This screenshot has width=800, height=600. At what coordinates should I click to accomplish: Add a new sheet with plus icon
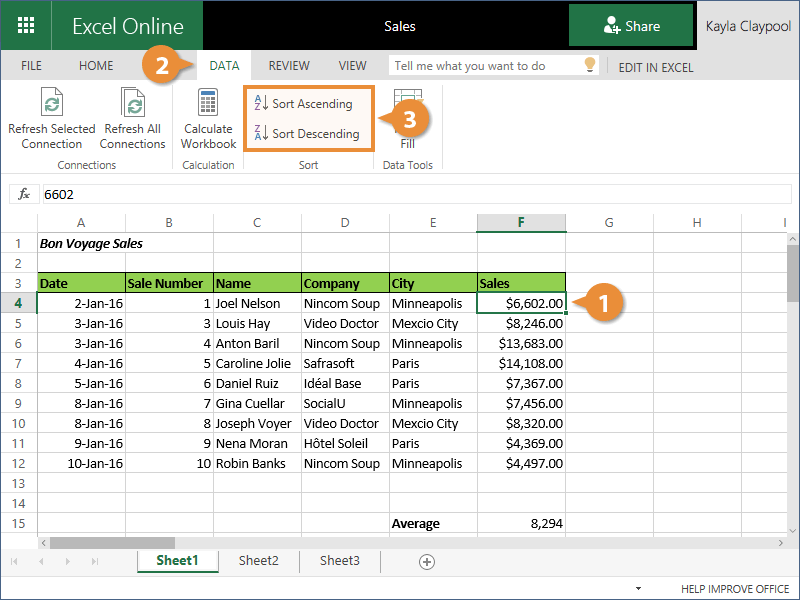pyautogui.click(x=427, y=562)
